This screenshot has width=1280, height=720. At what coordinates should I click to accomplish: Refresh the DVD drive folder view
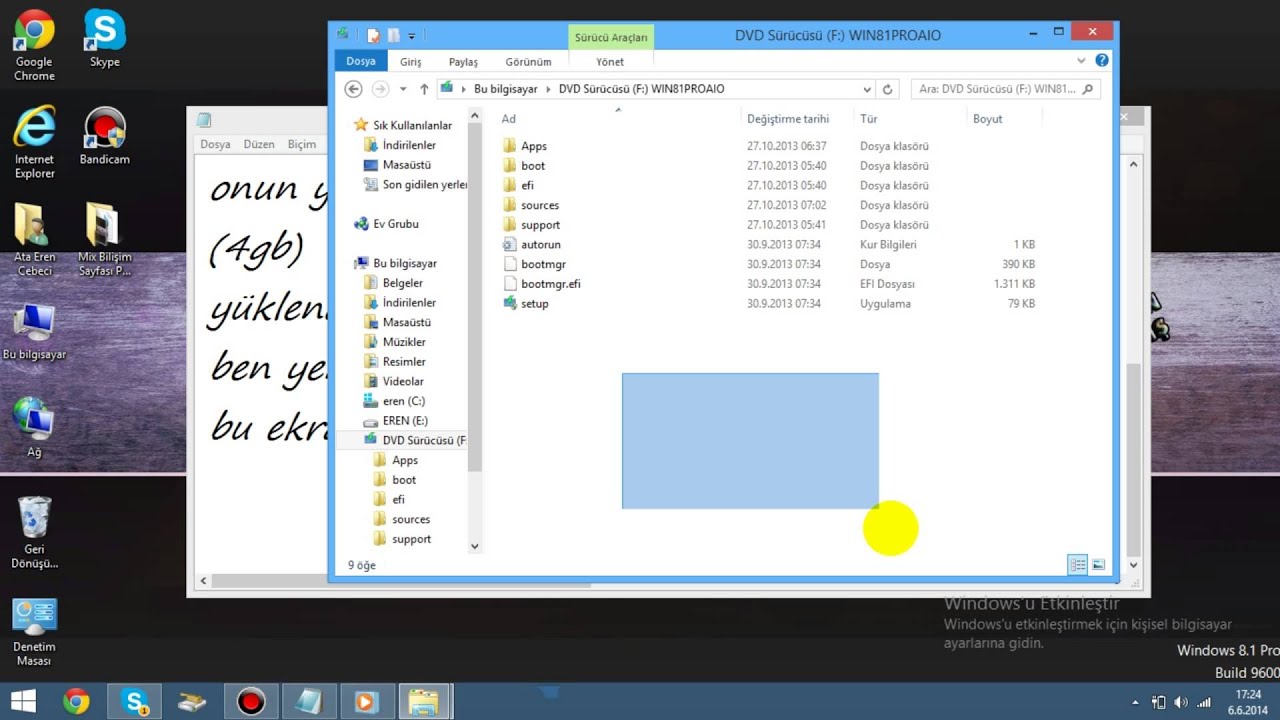pos(888,89)
